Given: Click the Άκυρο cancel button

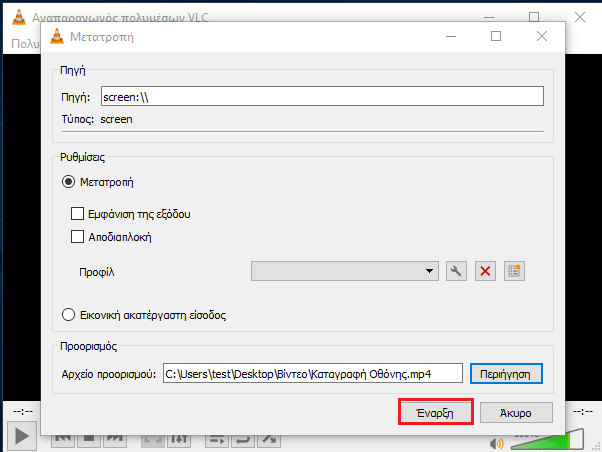Looking at the screenshot, I should click(516, 412).
